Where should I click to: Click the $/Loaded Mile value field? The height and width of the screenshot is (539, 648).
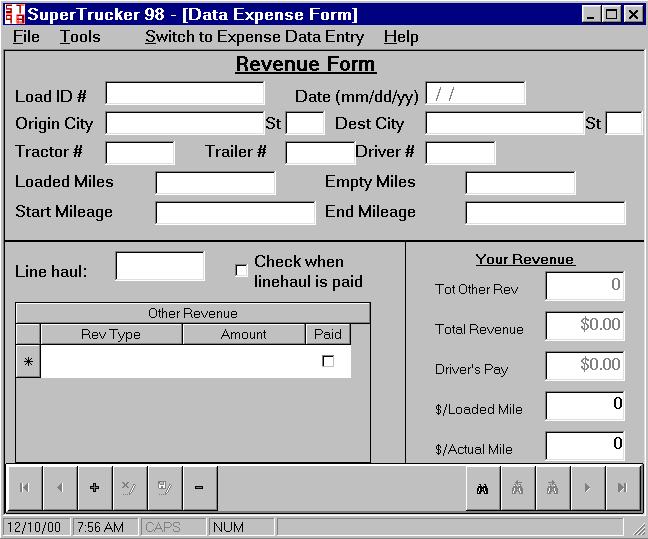pyautogui.click(x=585, y=405)
